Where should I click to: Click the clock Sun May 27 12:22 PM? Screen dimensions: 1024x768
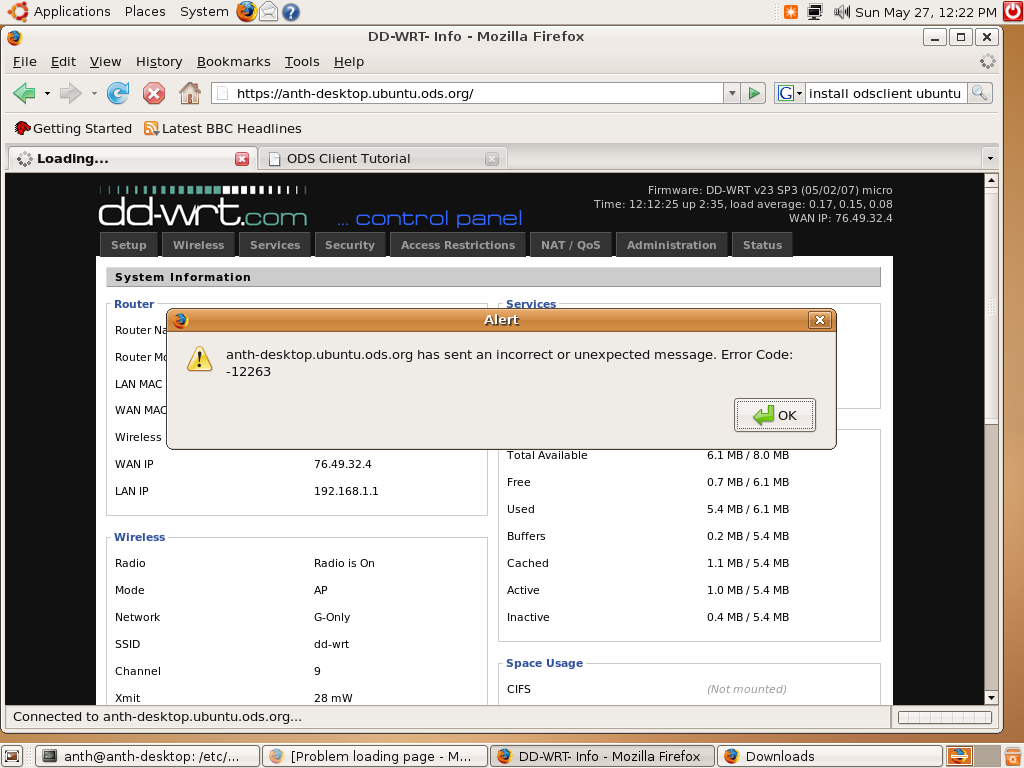[925, 12]
